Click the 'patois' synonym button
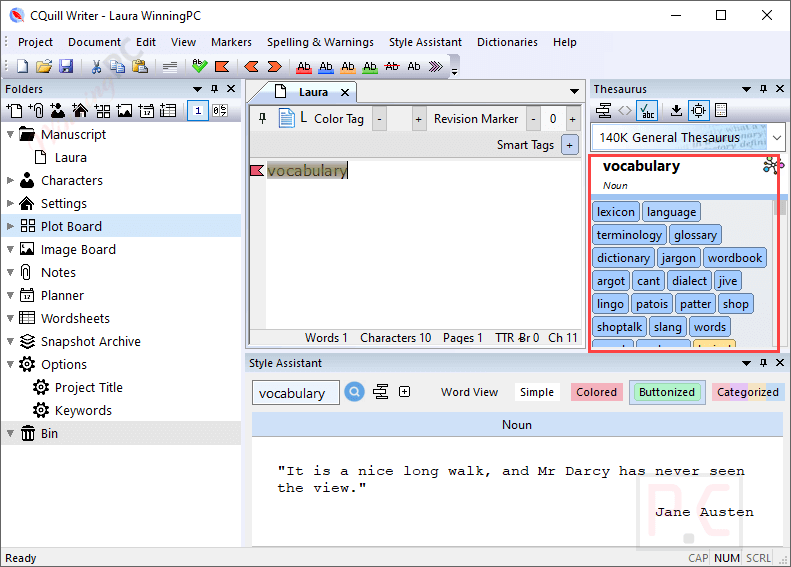This screenshot has height=567, width=791. click(652, 304)
